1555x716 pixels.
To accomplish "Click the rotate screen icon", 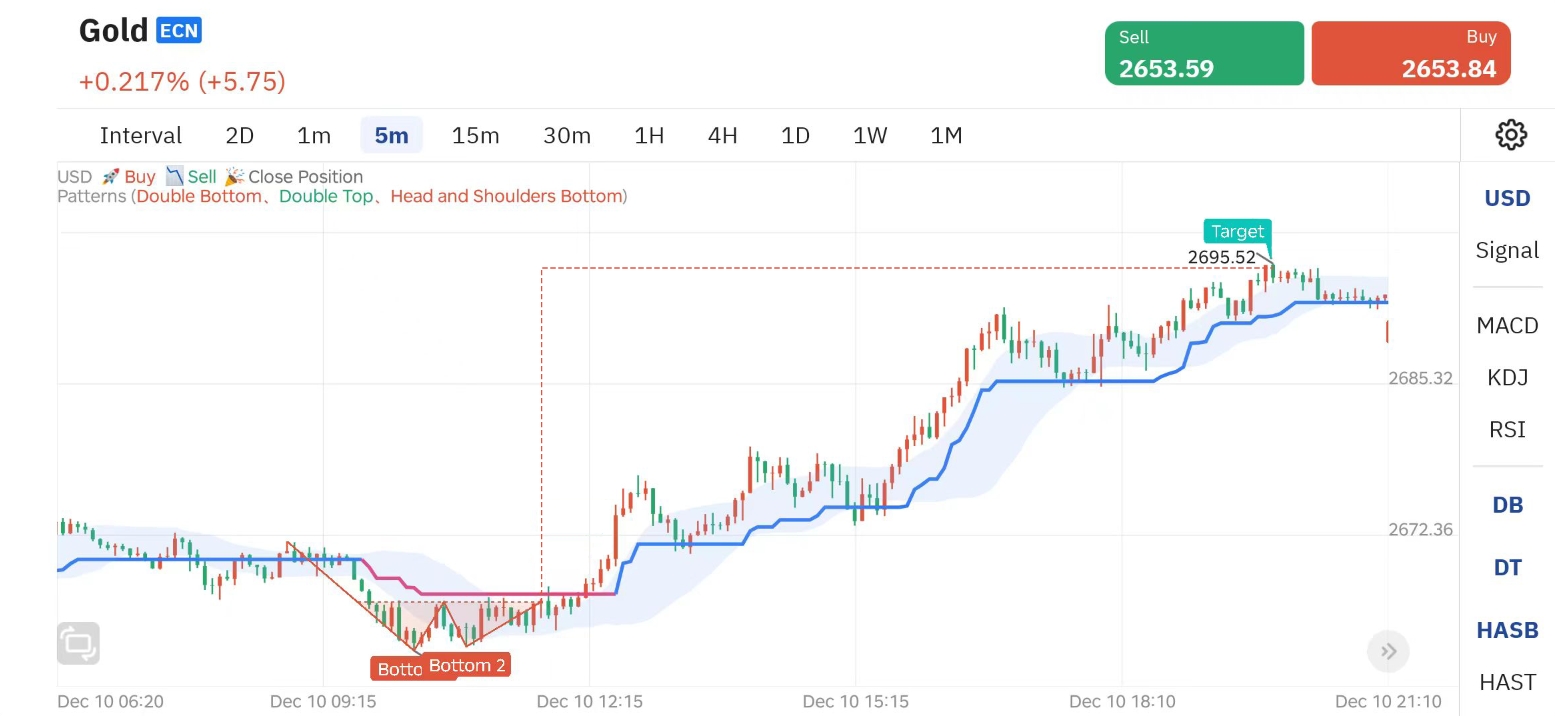I will pyautogui.click(x=79, y=643).
